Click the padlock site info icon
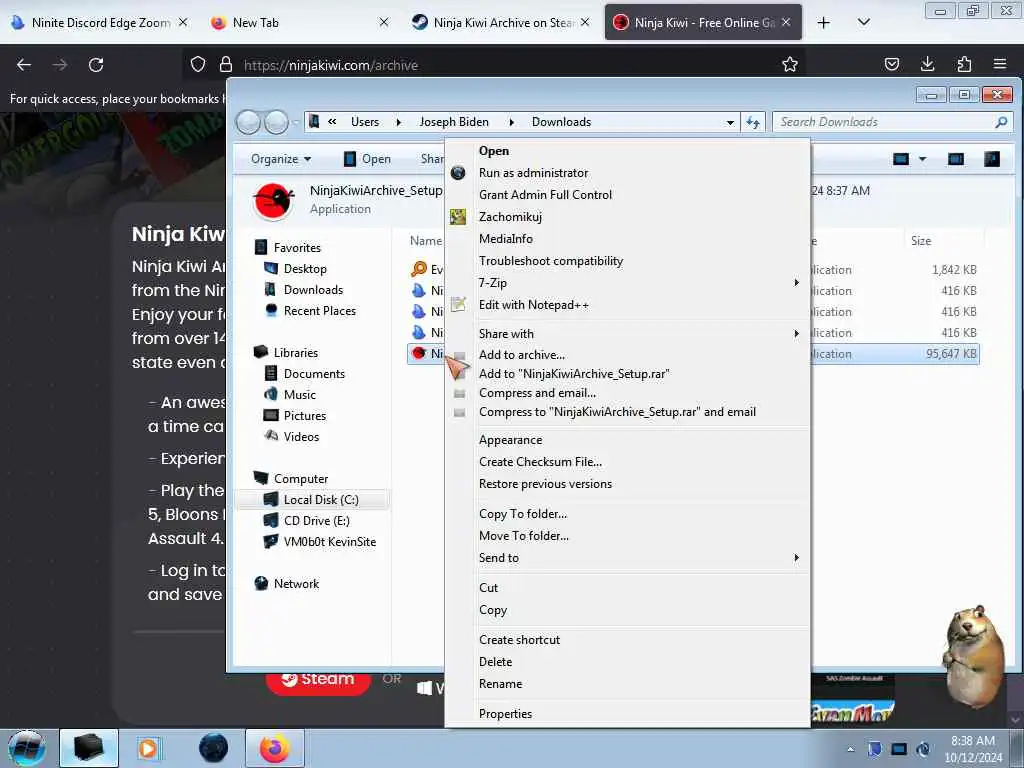The image size is (1024, 768). coord(226,64)
